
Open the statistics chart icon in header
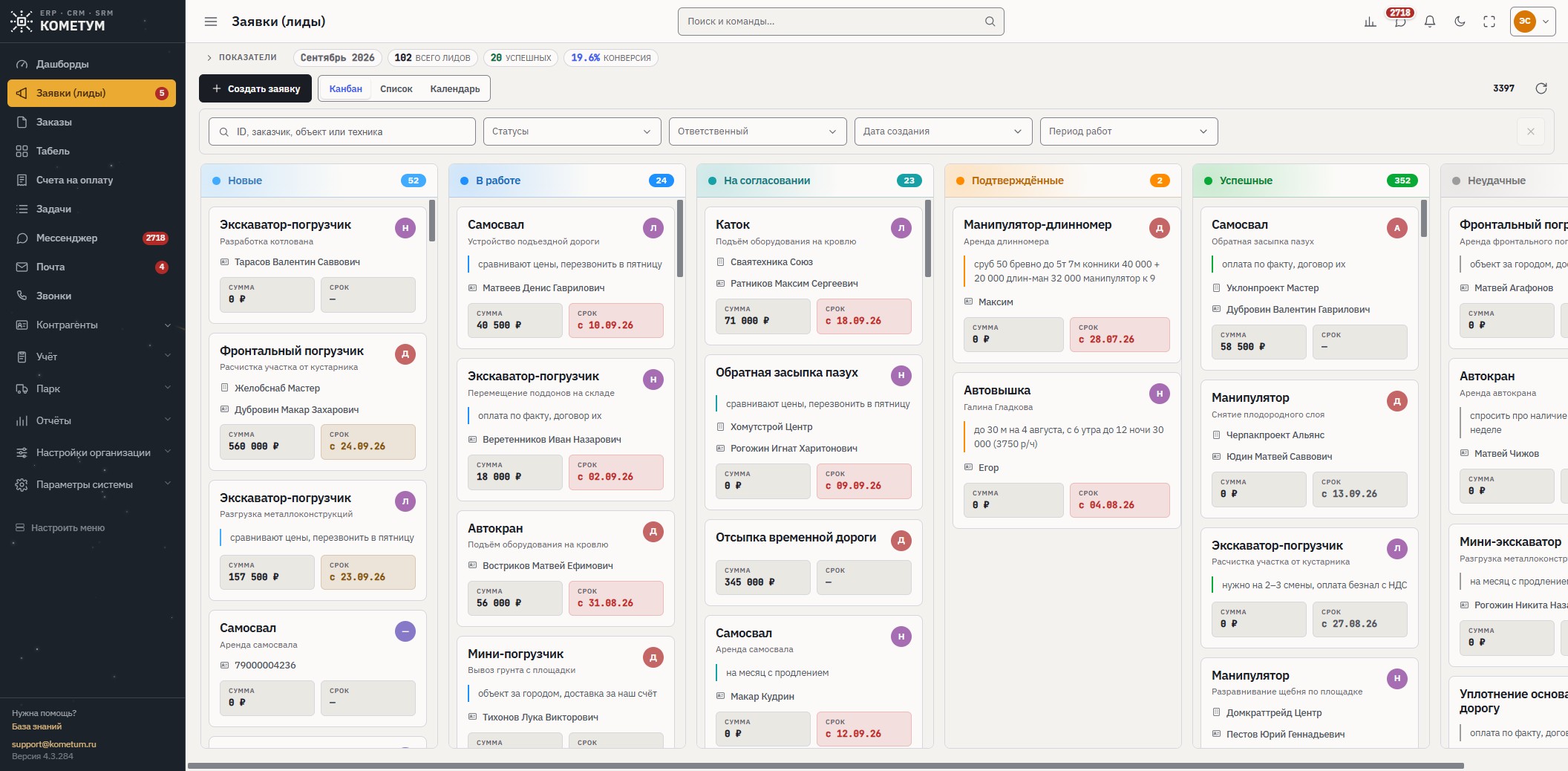coord(1370,22)
